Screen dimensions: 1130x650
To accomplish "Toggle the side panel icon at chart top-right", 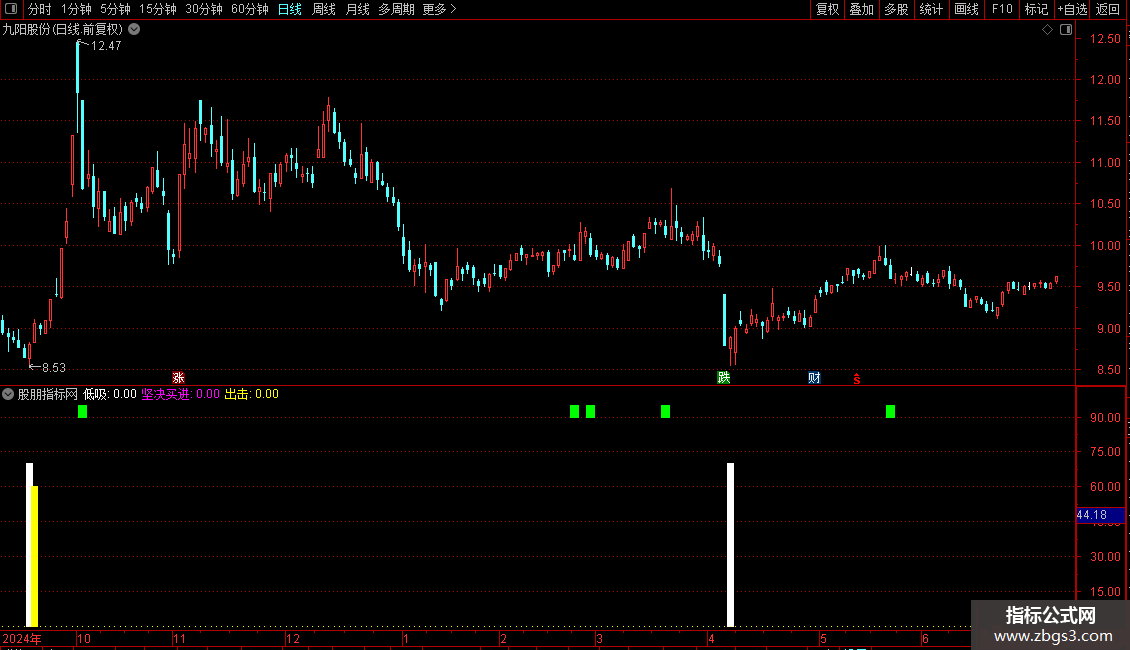I will point(1066,30).
